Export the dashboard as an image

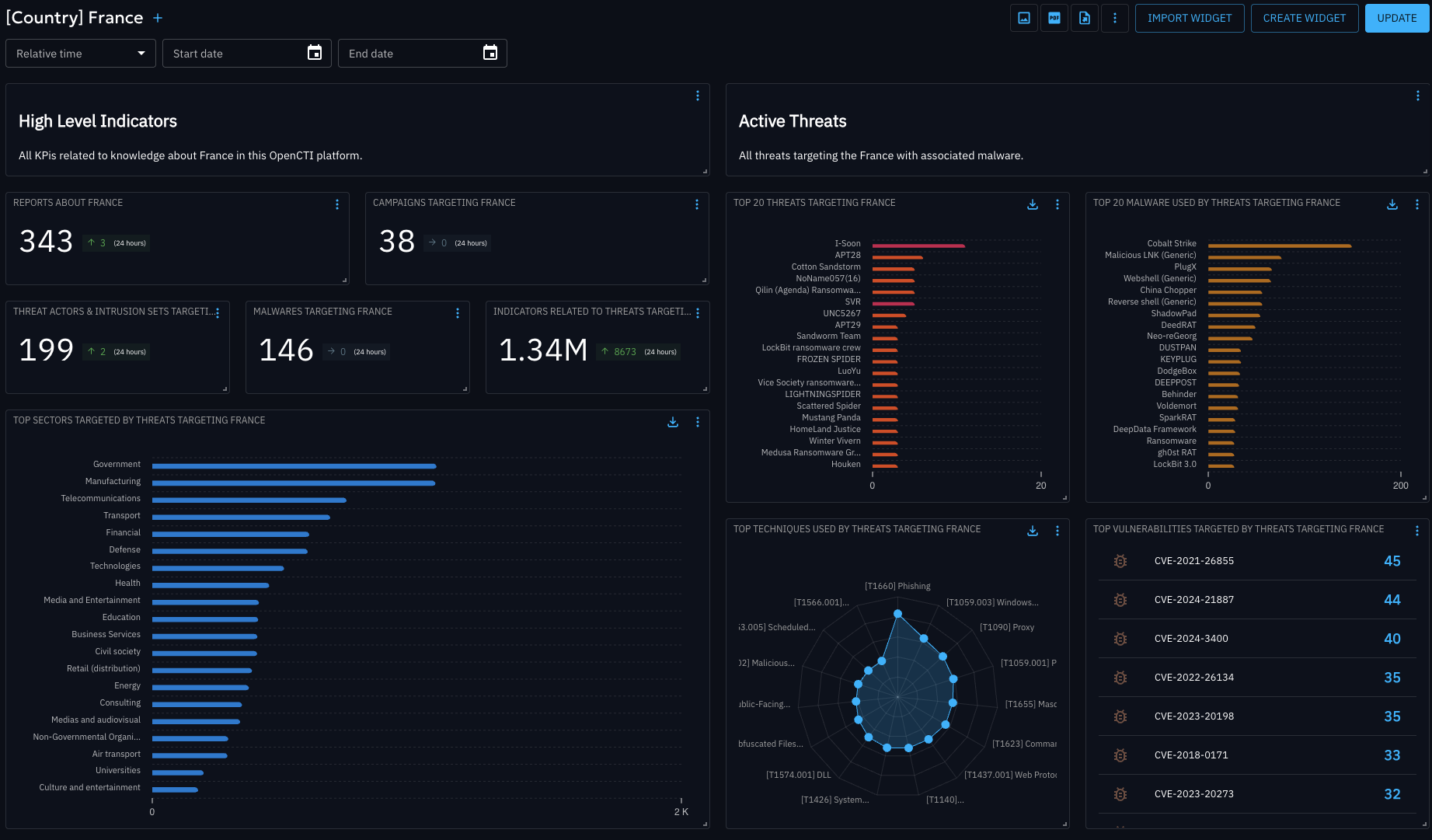click(x=1023, y=18)
